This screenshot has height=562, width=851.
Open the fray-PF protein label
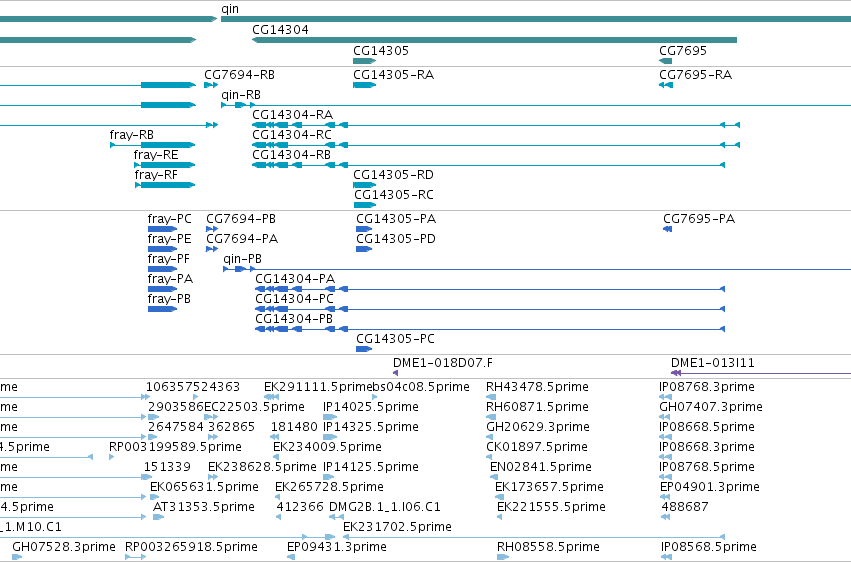pos(169,259)
